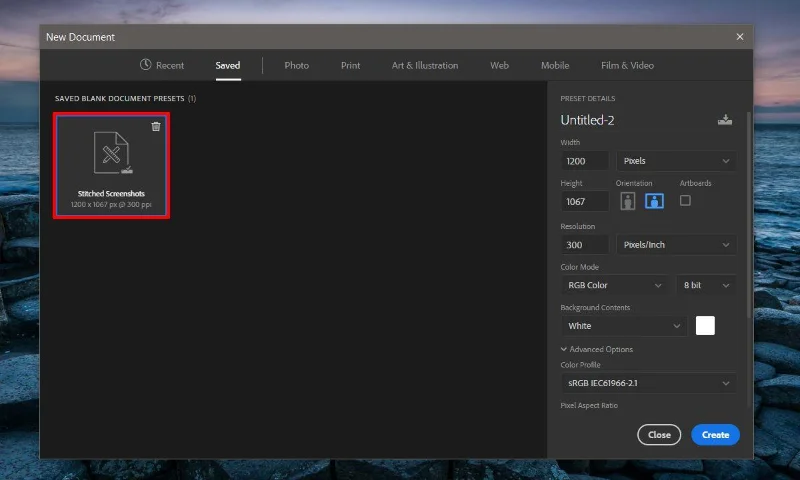Select landscape orientation icon
Viewport: 800px width, 480px height.
click(x=655, y=201)
